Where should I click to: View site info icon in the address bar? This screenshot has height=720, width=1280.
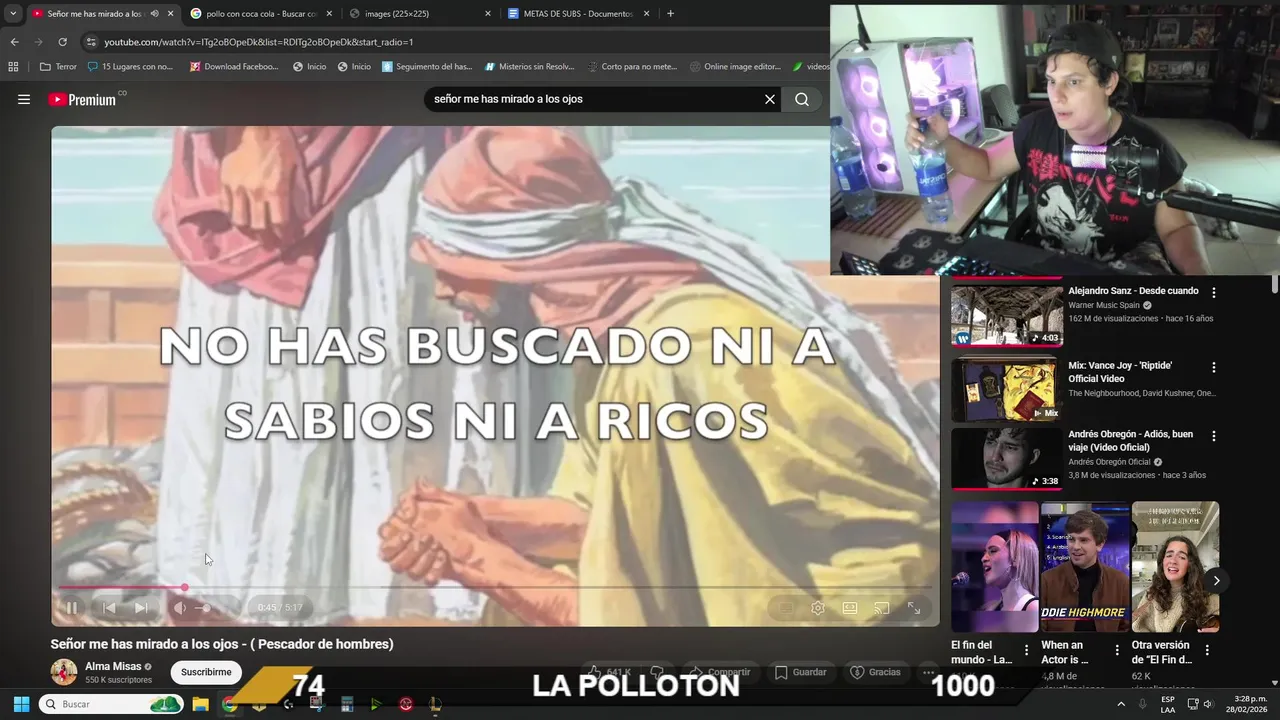click(x=91, y=42)
